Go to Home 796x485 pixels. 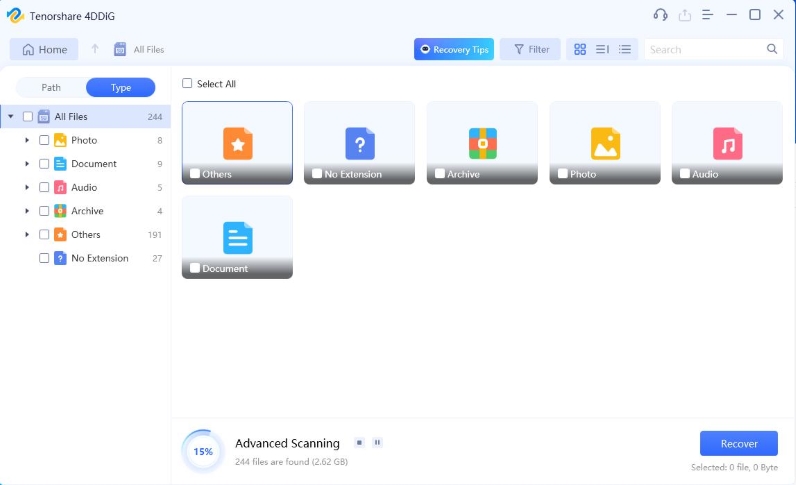pyautogui.click(x=44, y=49)
